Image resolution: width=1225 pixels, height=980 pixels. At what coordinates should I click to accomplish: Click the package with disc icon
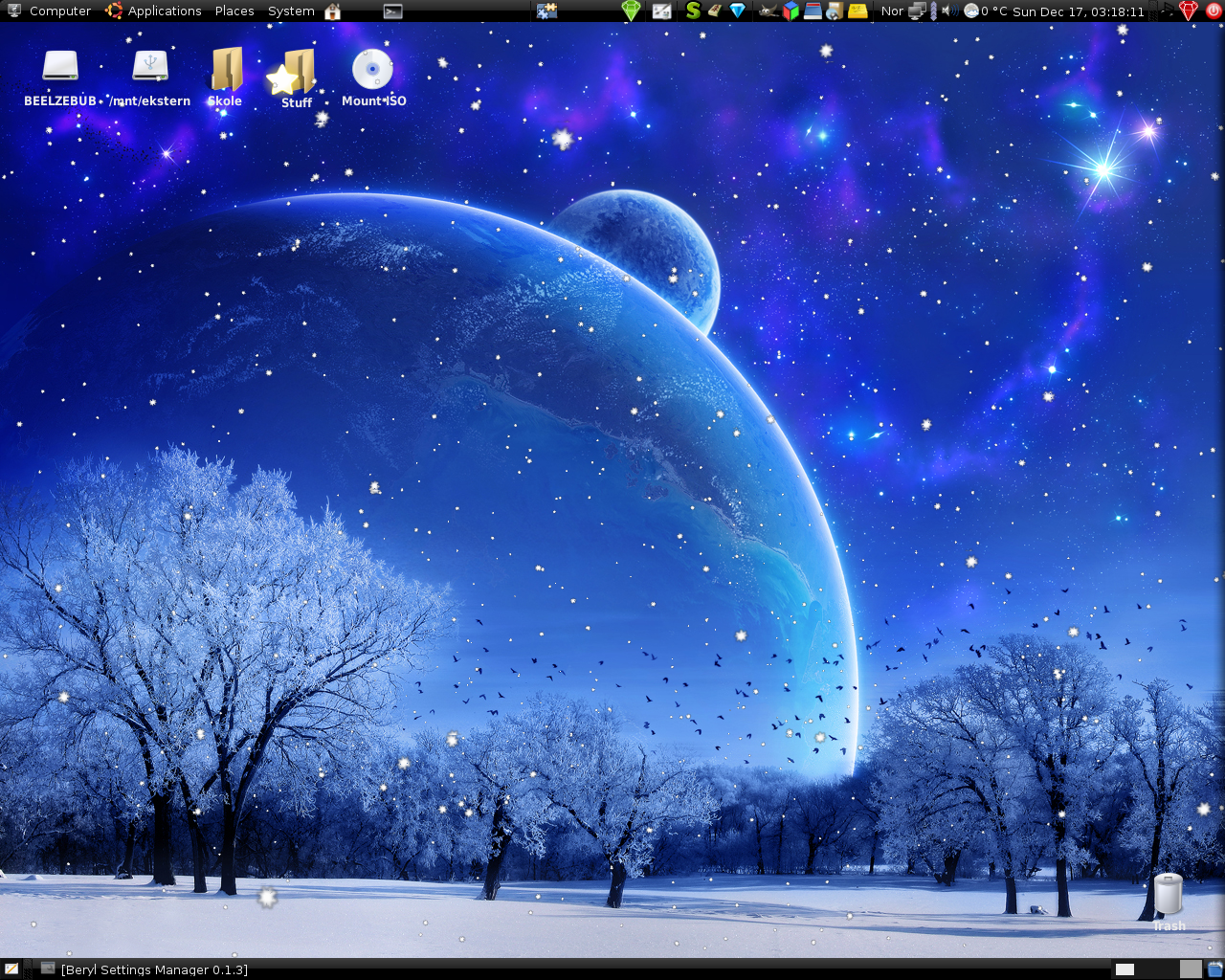[x=834, y=11]
